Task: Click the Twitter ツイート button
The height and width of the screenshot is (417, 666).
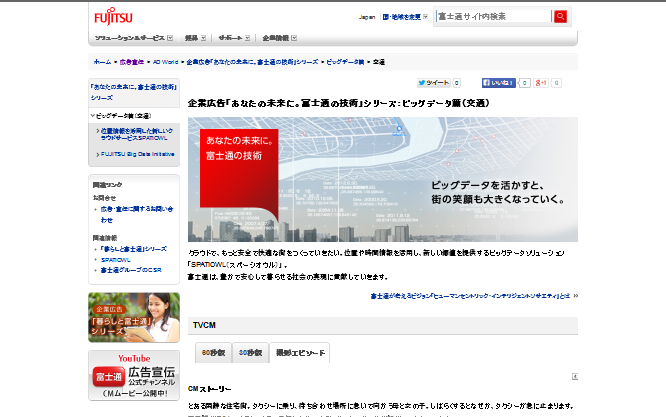Action: pyautogui.click(x=433, y=83)
